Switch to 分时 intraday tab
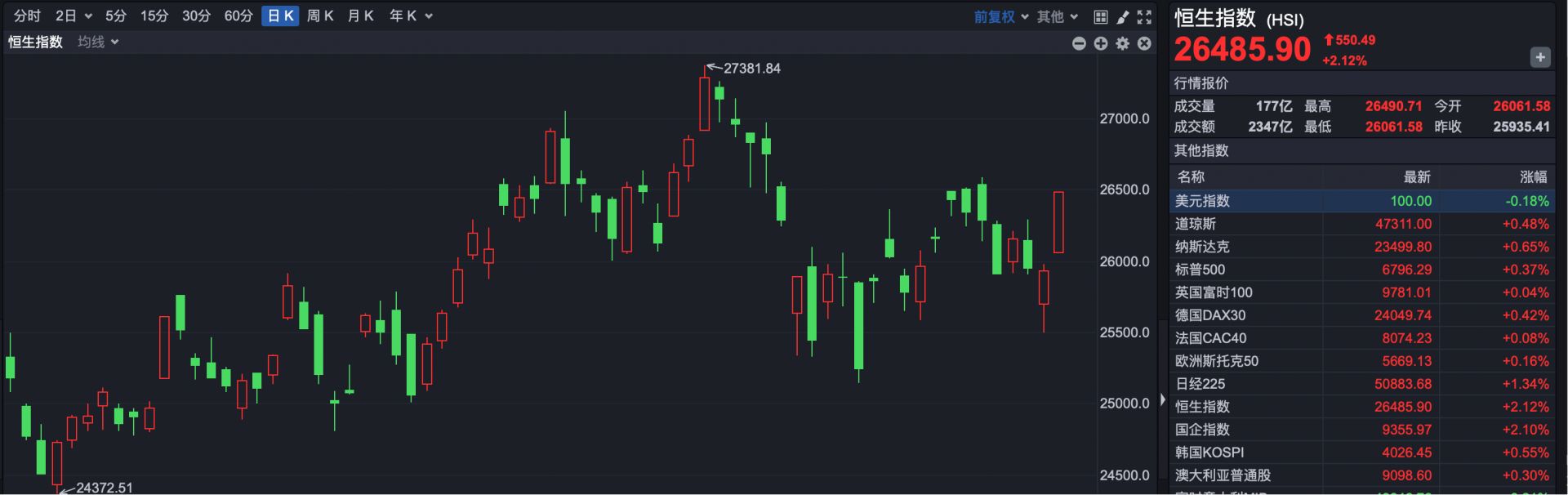1568x495 pixels. 27,16
